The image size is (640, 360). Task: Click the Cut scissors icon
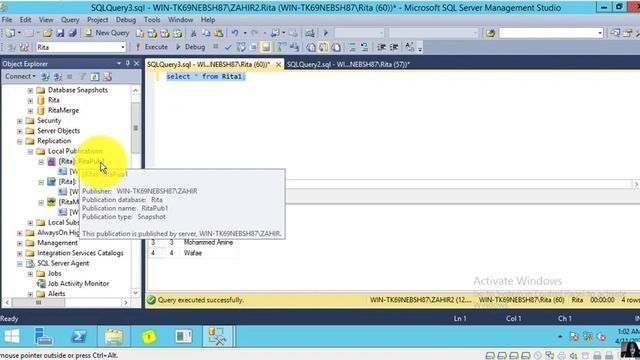(193, 33)
